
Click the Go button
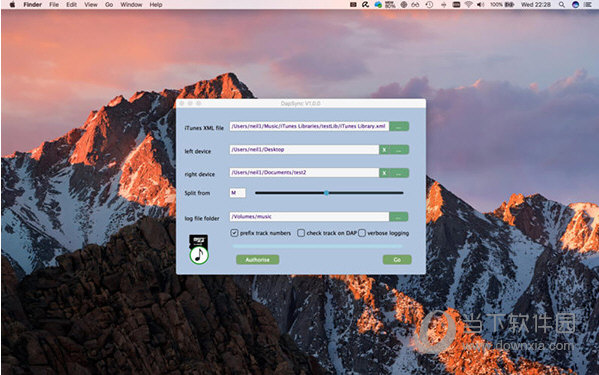click(397, 260)
